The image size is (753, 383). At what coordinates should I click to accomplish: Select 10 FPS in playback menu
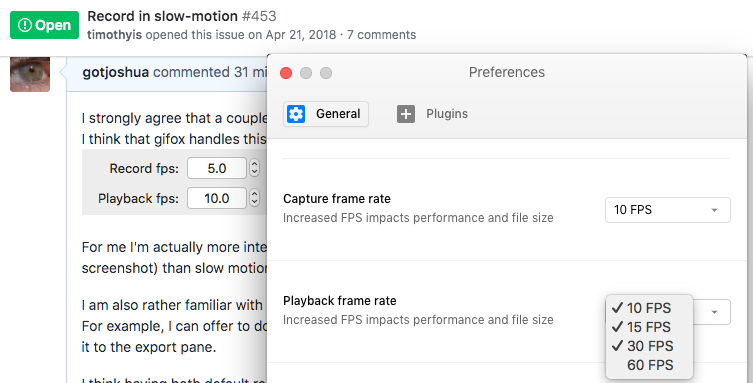tap(649, 308)
